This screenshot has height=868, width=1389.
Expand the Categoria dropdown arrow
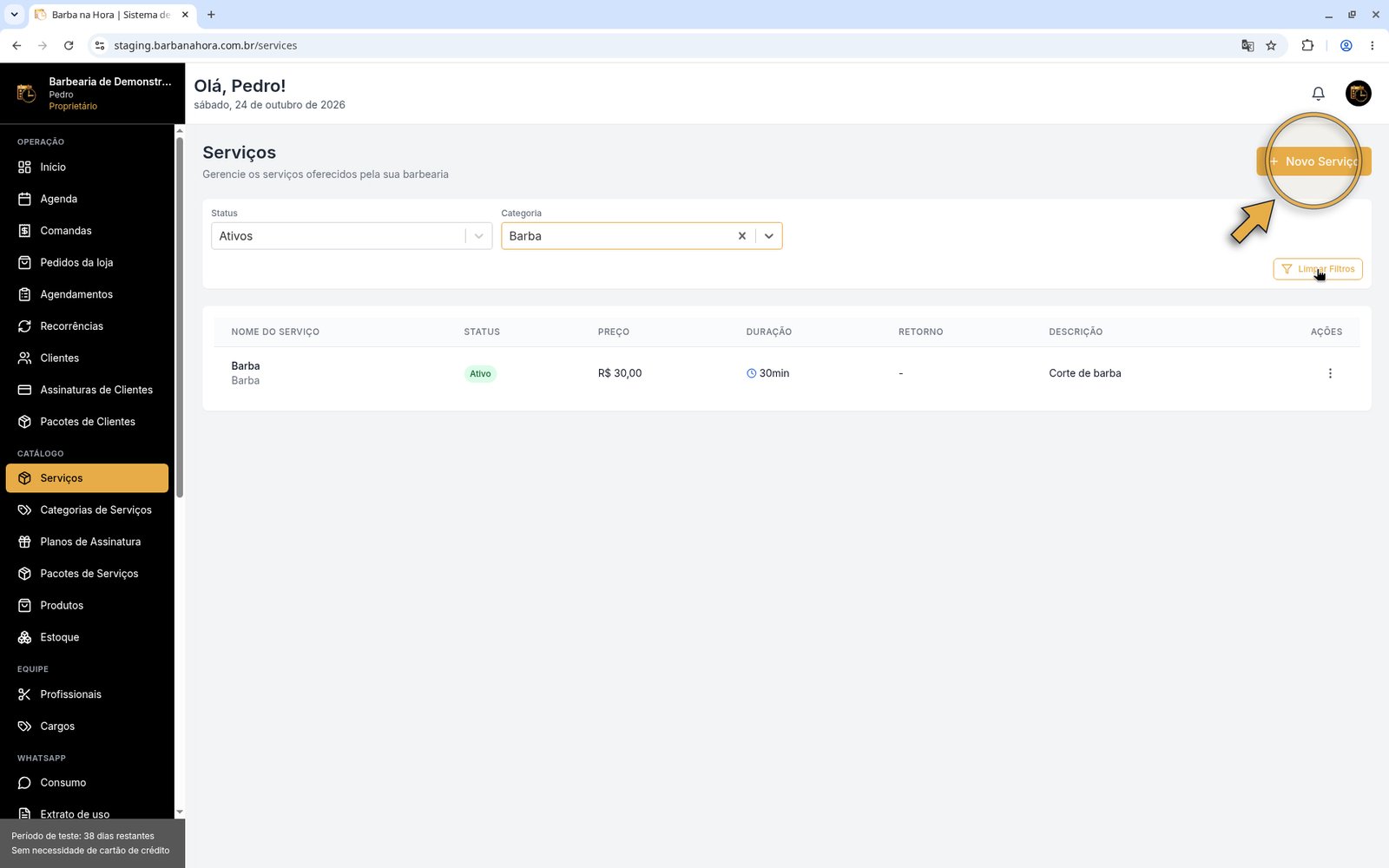(769, 236)
